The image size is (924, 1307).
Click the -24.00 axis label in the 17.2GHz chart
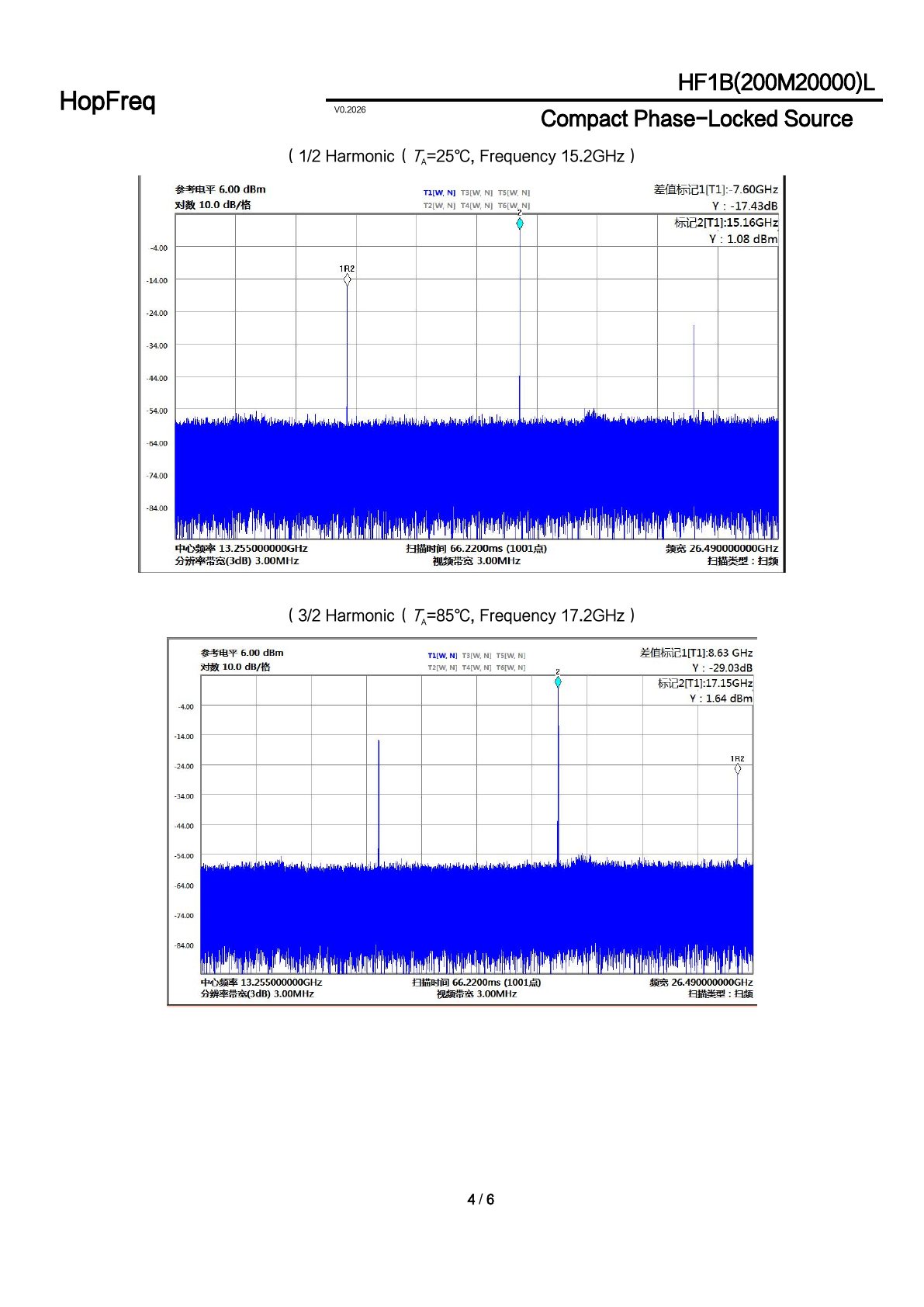click(184, 767)
